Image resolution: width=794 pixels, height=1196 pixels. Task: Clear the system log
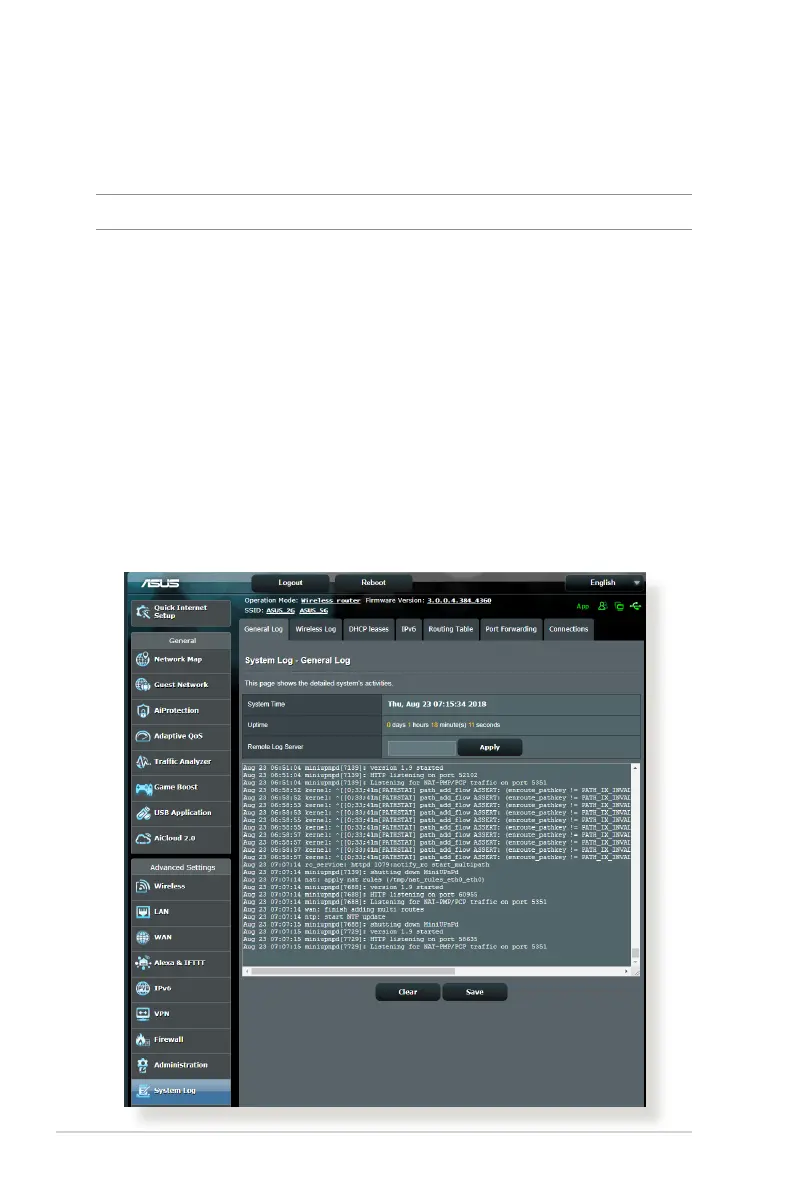408,992
